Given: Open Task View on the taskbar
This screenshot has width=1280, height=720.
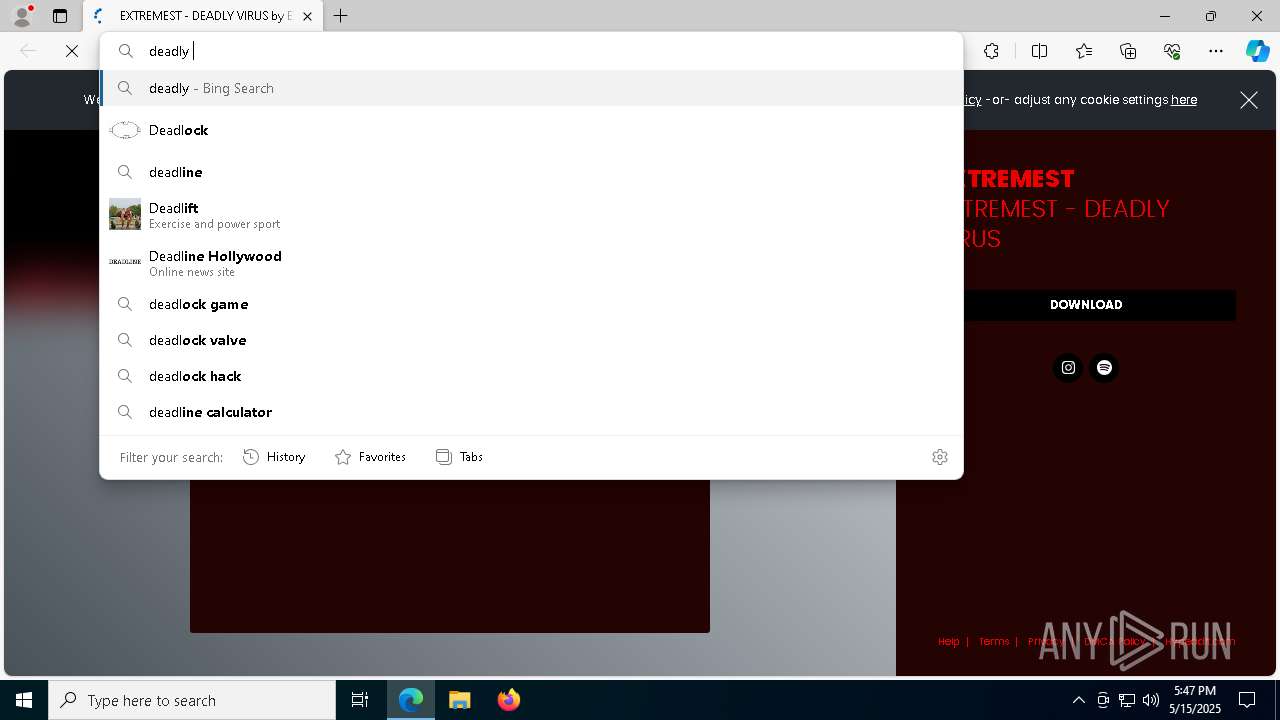Looking at the screenshot, I should (x=360, y=700).
